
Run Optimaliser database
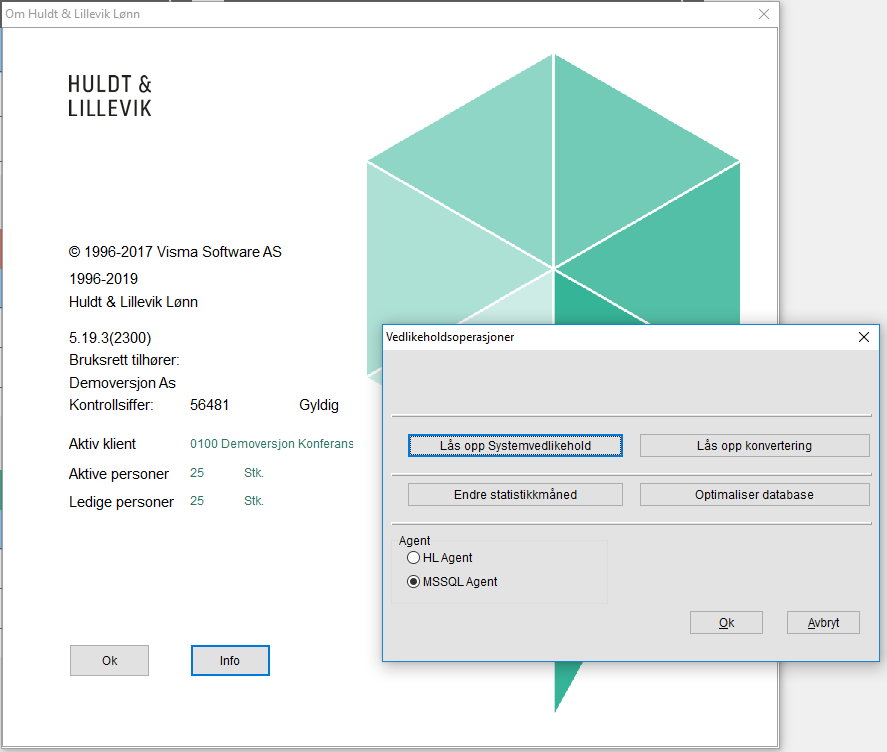tap(754, 495)
